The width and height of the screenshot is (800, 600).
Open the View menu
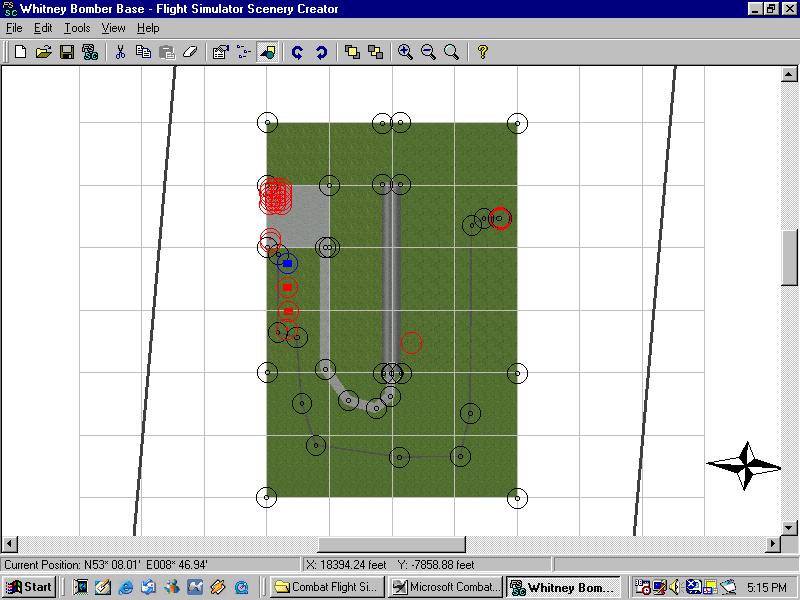coord(114,28)
